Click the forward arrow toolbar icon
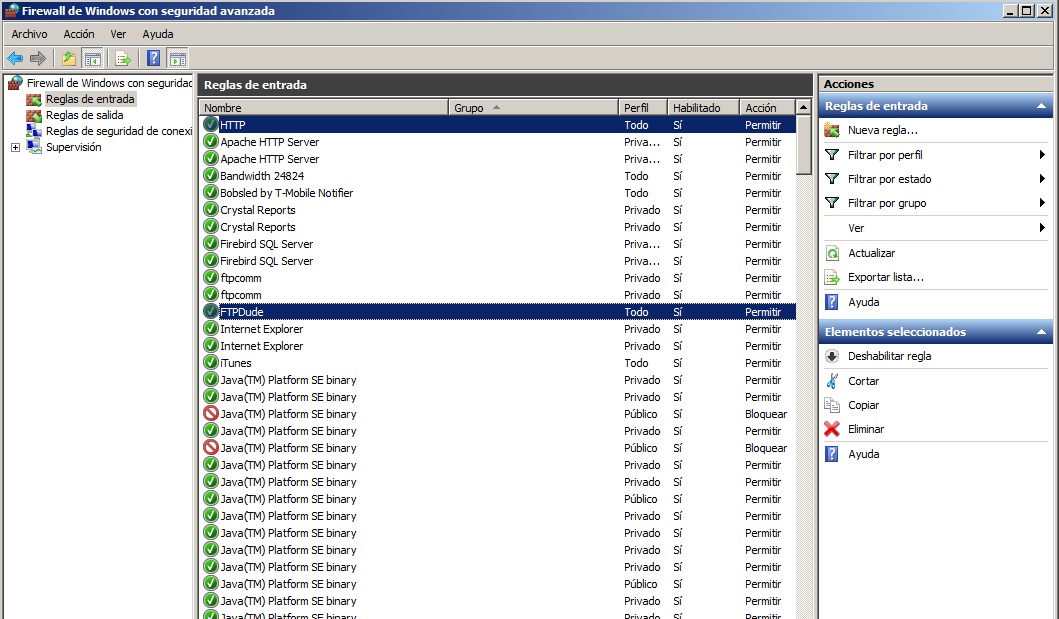This screenshot has width=1059, height=619. pos(38,59)
